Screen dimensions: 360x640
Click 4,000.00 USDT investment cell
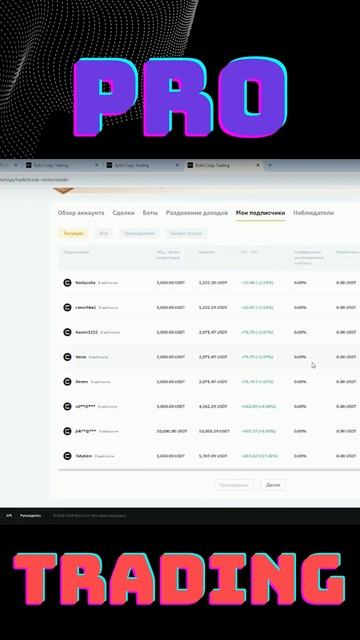171,407
